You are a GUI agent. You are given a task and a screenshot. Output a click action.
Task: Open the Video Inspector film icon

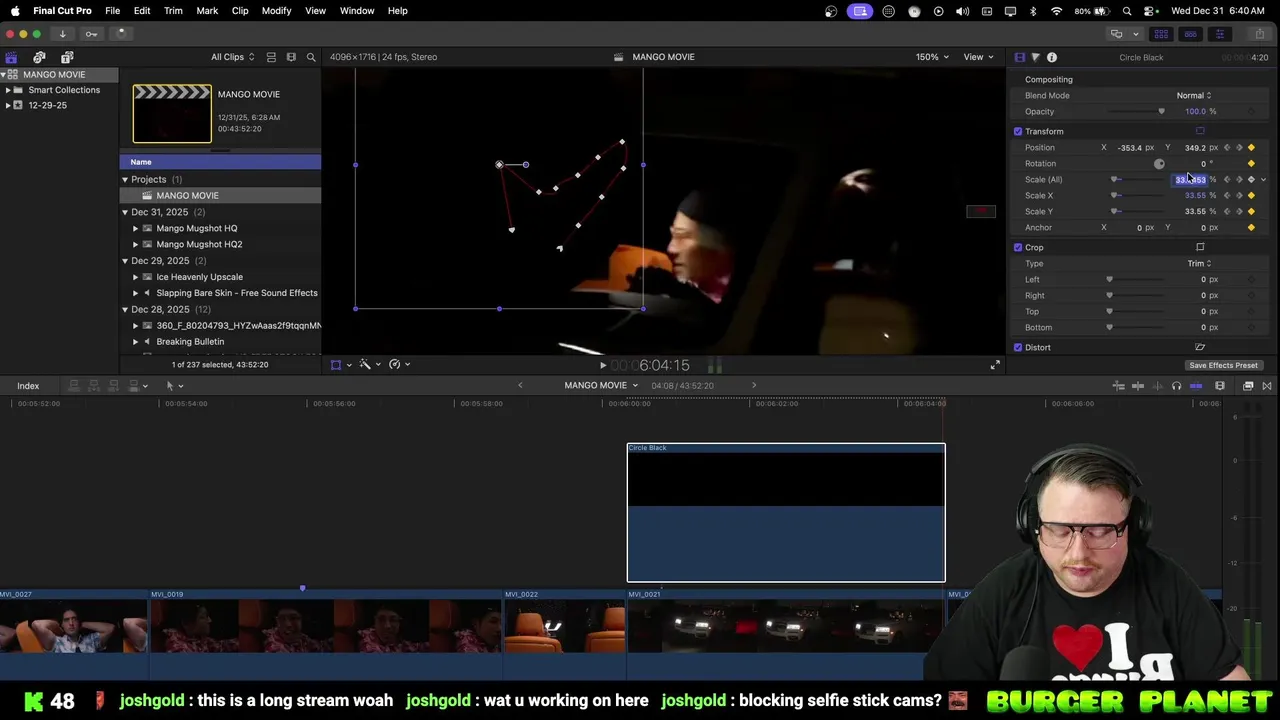1019,57
